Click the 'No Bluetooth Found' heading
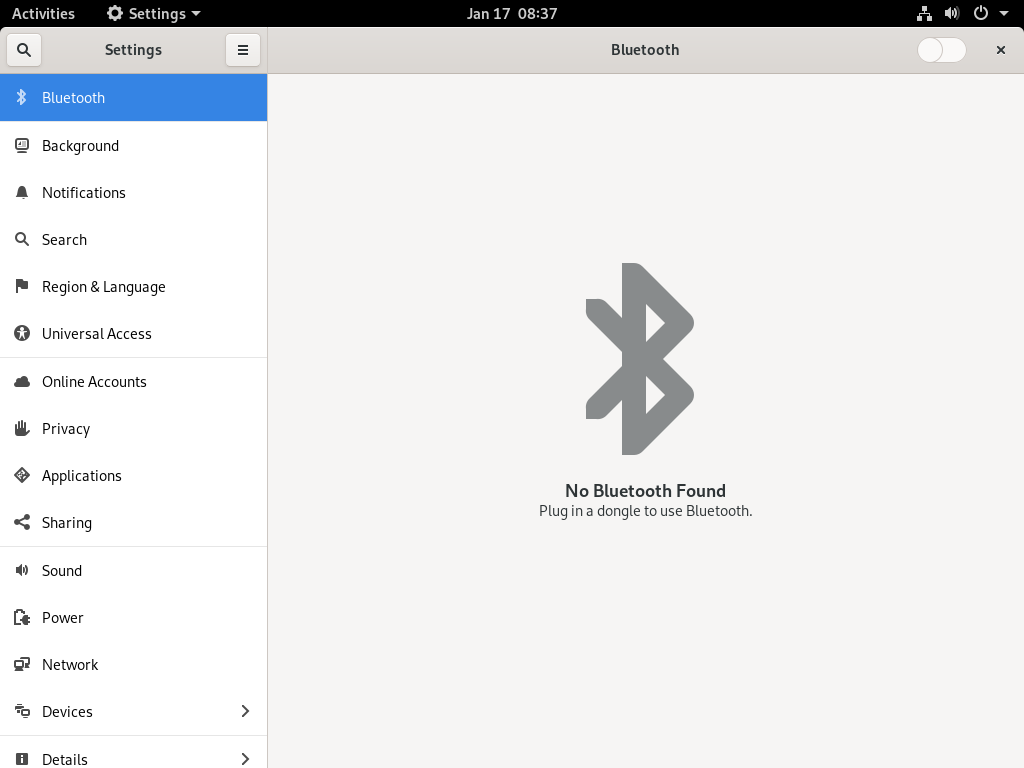This screenshot has height=768, width=1024. (645, 490)
